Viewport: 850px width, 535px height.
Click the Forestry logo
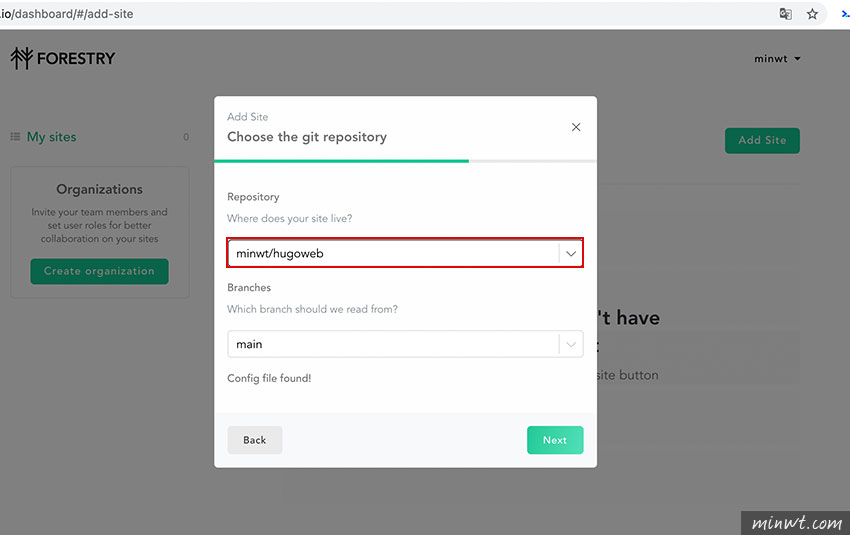tap(63, 58)
